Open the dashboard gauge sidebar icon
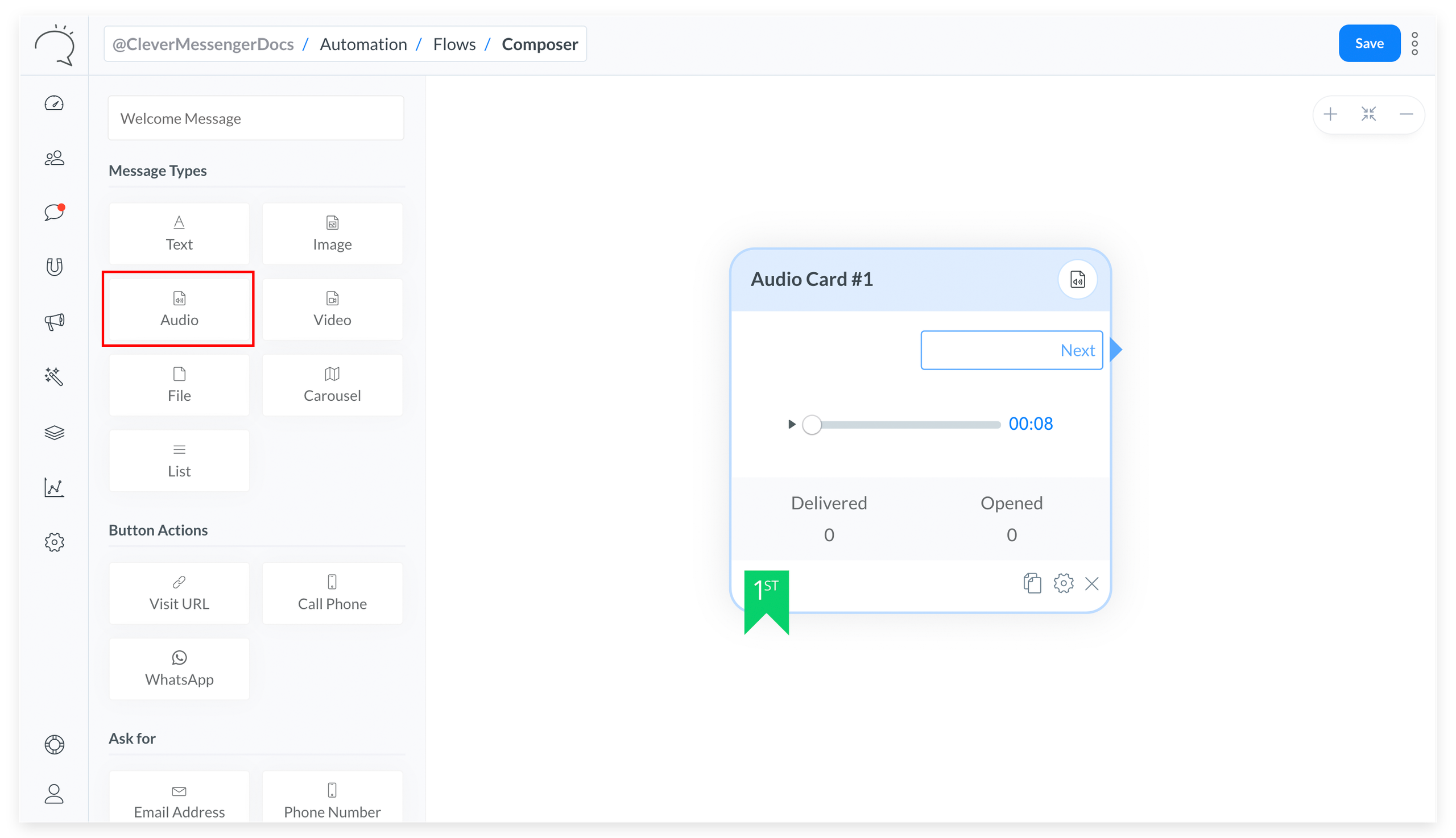The height and width of the screenshot is (838, 1456). click(x=54, y=103)
